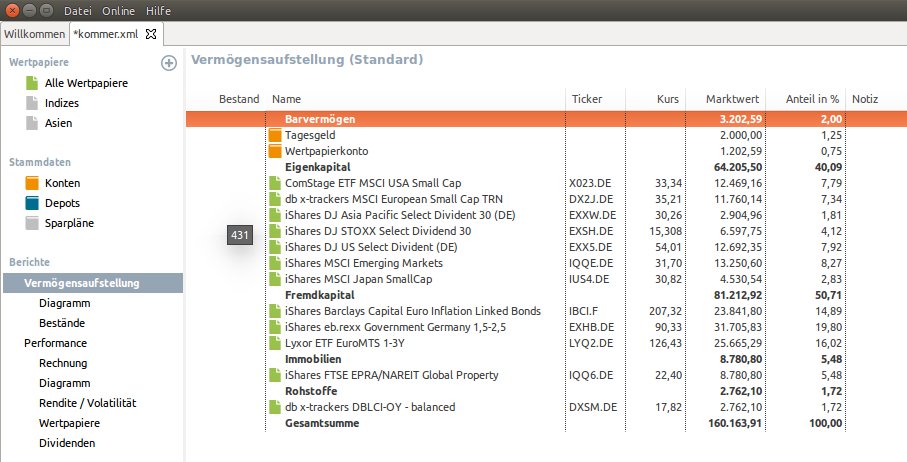The height and width of the screenshot is (462, 907).
Task: Click the gray icon beside Asien
Action: (x=32, y=123)
